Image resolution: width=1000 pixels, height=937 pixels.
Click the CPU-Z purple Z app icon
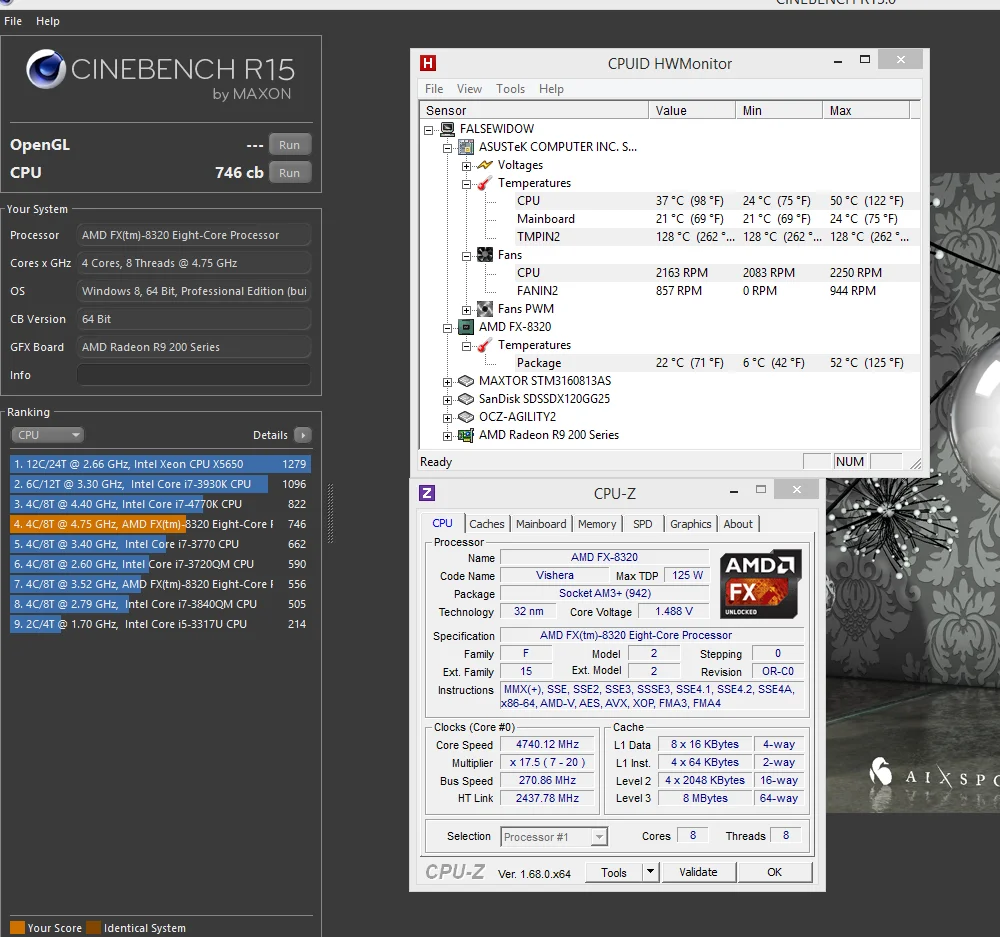[427, 493]
